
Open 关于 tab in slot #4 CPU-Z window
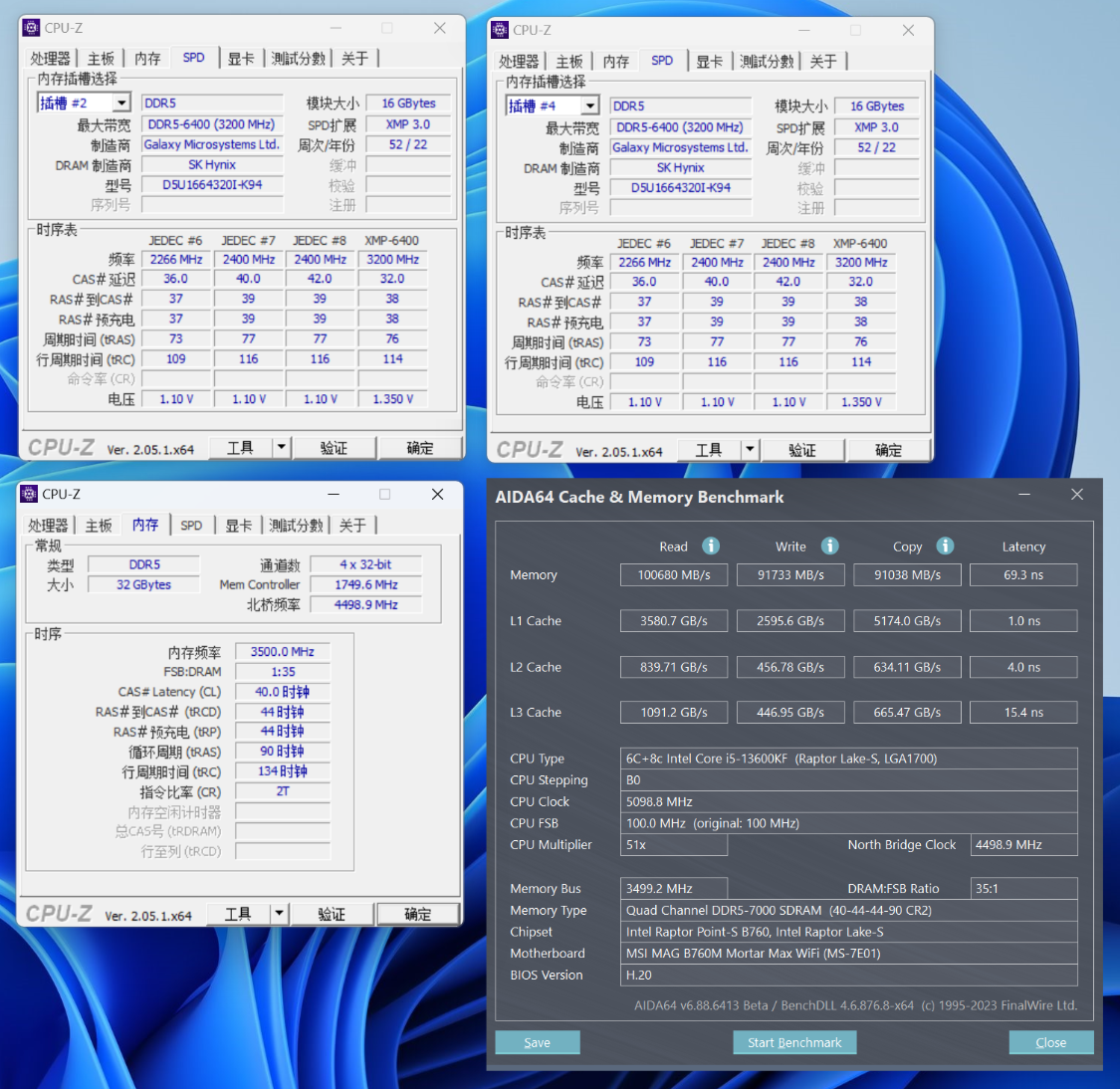[x=823, y=62]
